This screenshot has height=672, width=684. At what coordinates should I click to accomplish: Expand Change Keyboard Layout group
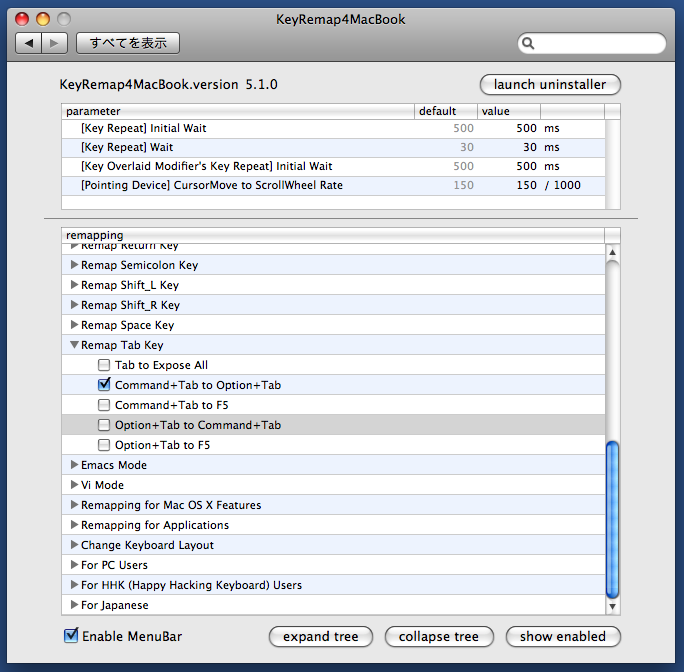[x=74, y=545]
